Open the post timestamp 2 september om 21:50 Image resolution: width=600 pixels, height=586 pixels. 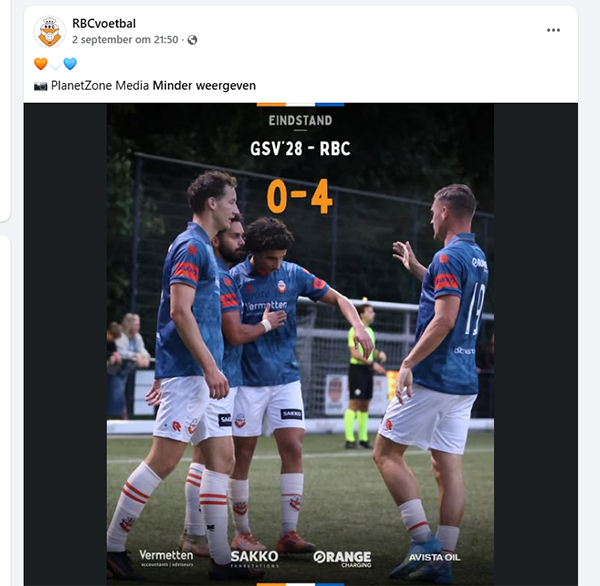(x=125, y=40)
